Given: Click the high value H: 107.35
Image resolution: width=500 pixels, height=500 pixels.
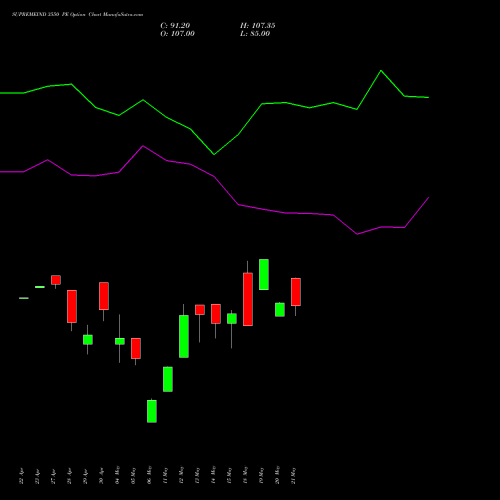Looking at the screenshot, I should pyautogui.click(x=258, y=26).
